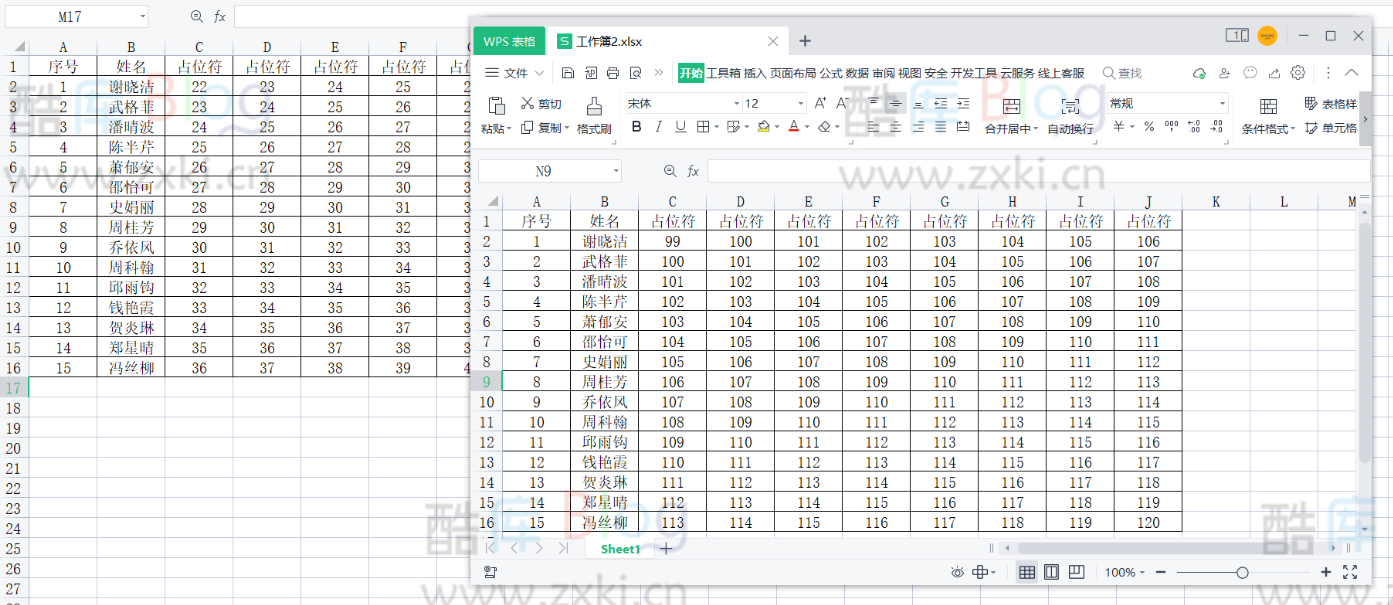The width and height of the screenshot is (1393, 605).
Task: Open the 文件 menu dropdown
Action: point(515,73)
